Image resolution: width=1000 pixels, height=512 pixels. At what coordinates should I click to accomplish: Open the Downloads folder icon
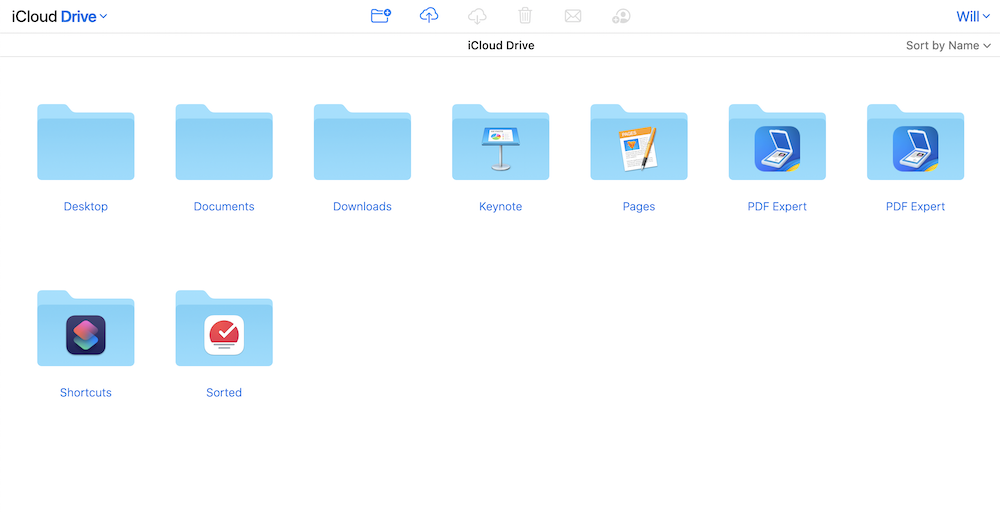(362, 142)
